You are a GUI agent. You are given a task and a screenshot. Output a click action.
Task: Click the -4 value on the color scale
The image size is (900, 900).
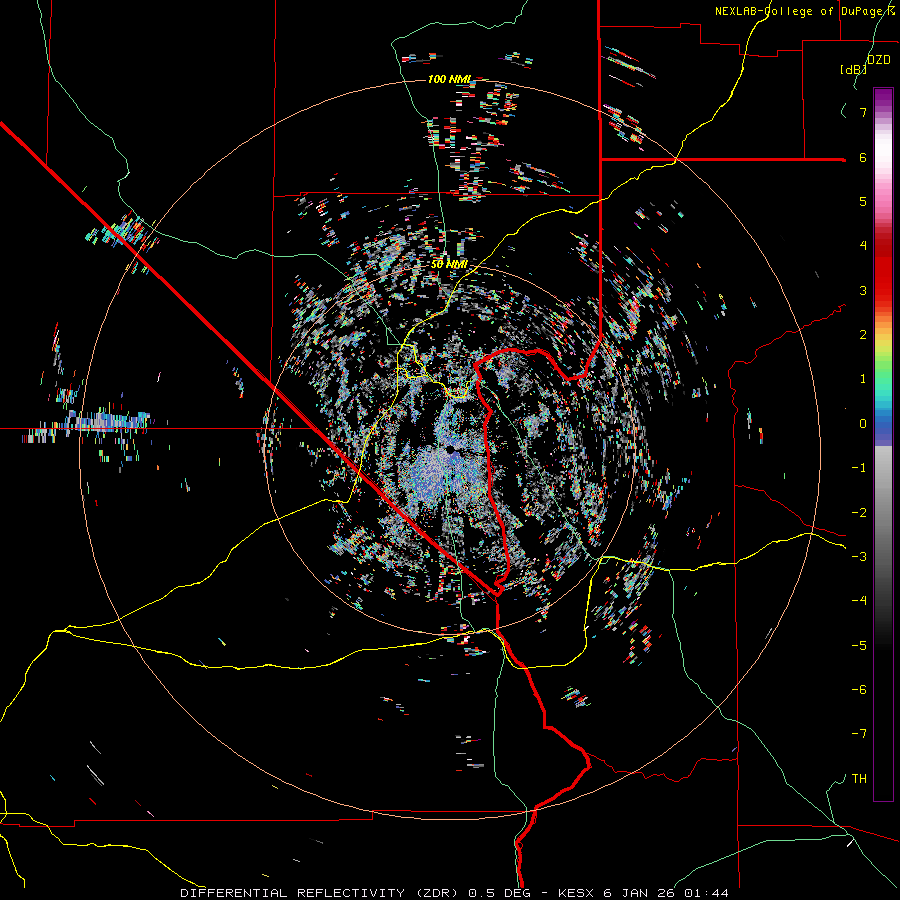pos(859,601)
